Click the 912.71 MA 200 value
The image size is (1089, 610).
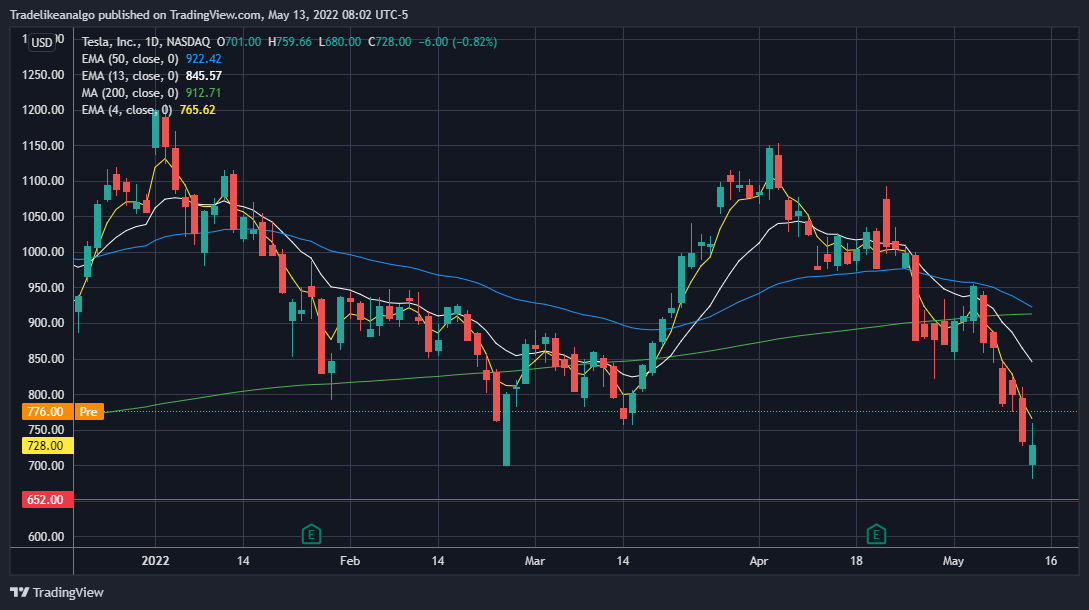203,93
